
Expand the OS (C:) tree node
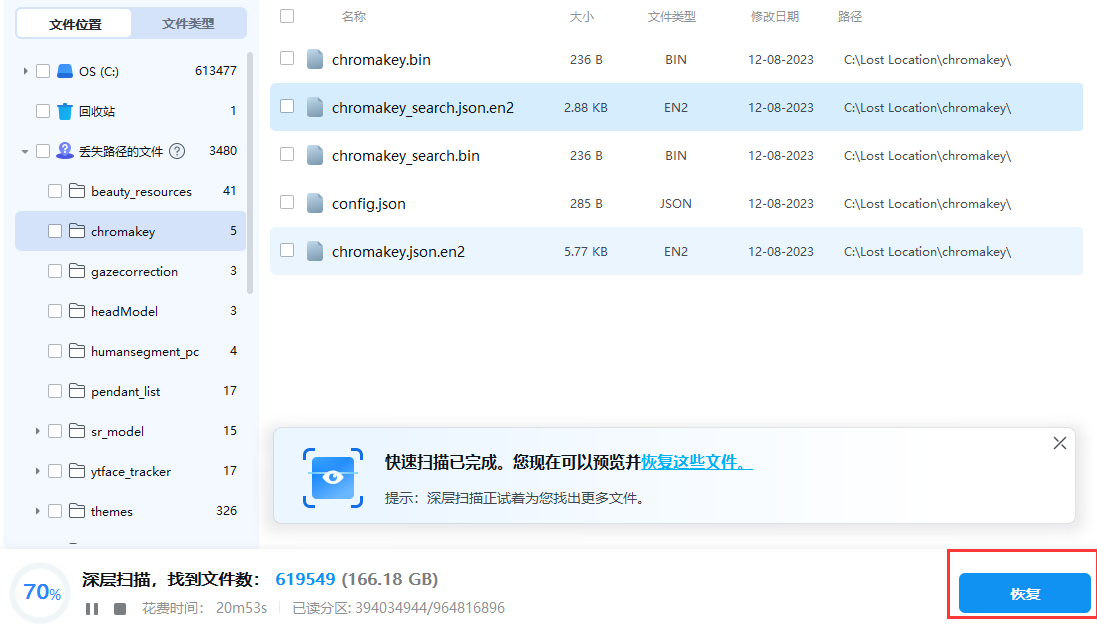[24, 71]
